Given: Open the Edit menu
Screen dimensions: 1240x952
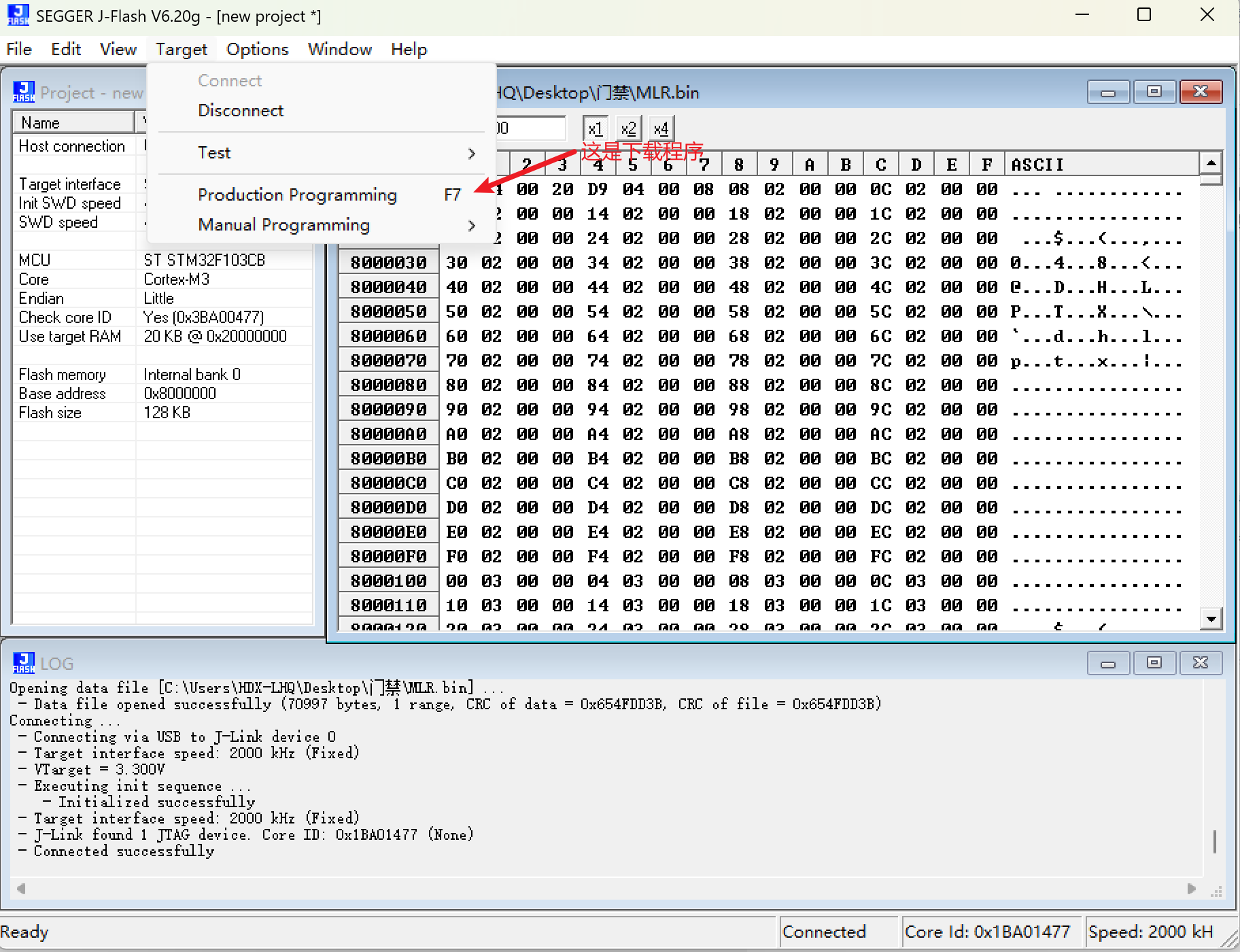Looking at the screenshot, I should pyautogui.click(x=66, y=50).
